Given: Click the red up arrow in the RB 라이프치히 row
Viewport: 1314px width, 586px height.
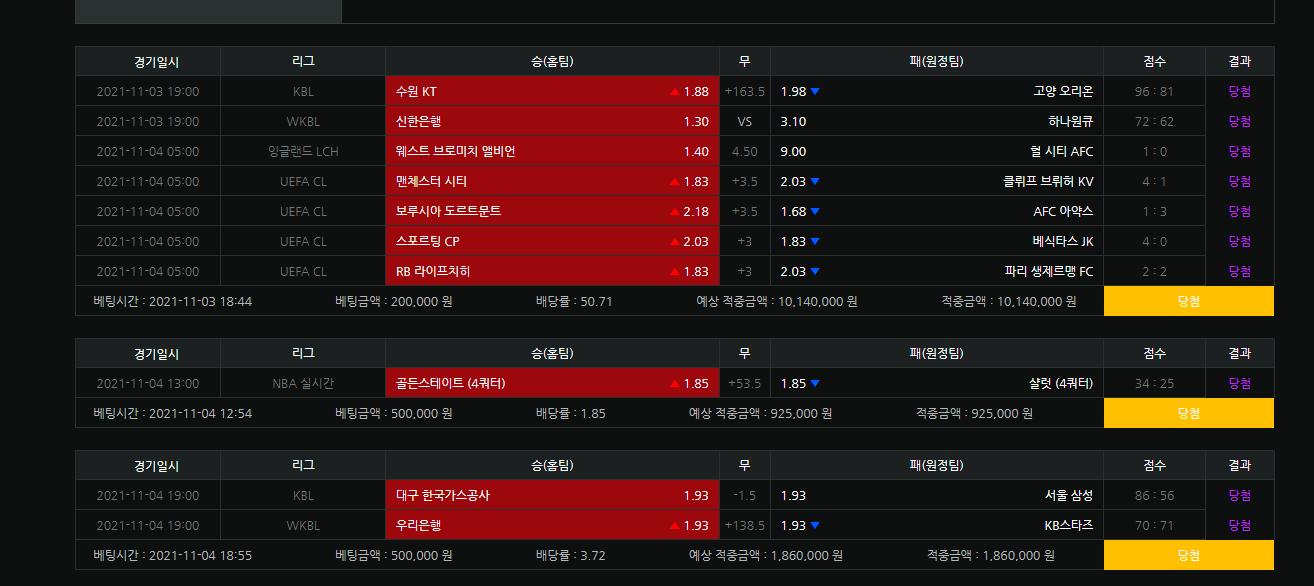Looking at the screenshot, I should (675, 271).
